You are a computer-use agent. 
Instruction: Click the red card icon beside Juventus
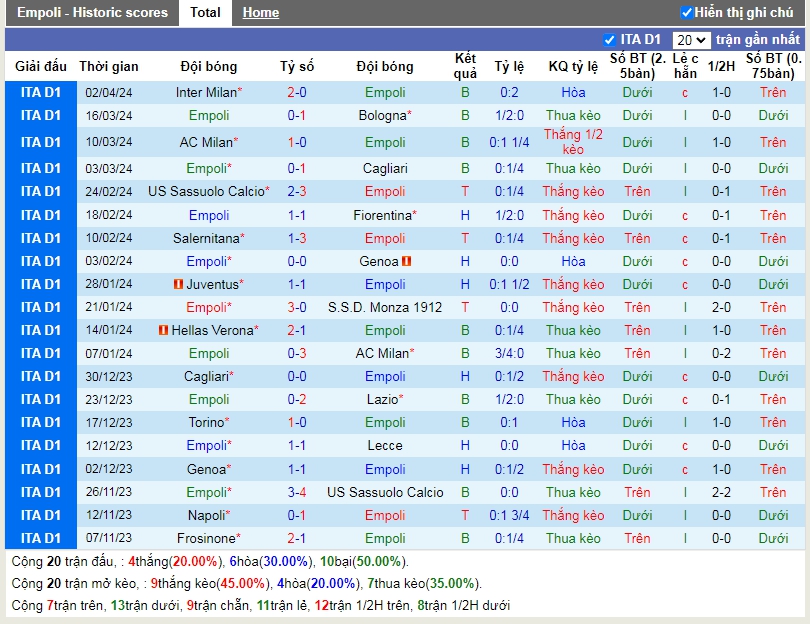click(178, 285)
